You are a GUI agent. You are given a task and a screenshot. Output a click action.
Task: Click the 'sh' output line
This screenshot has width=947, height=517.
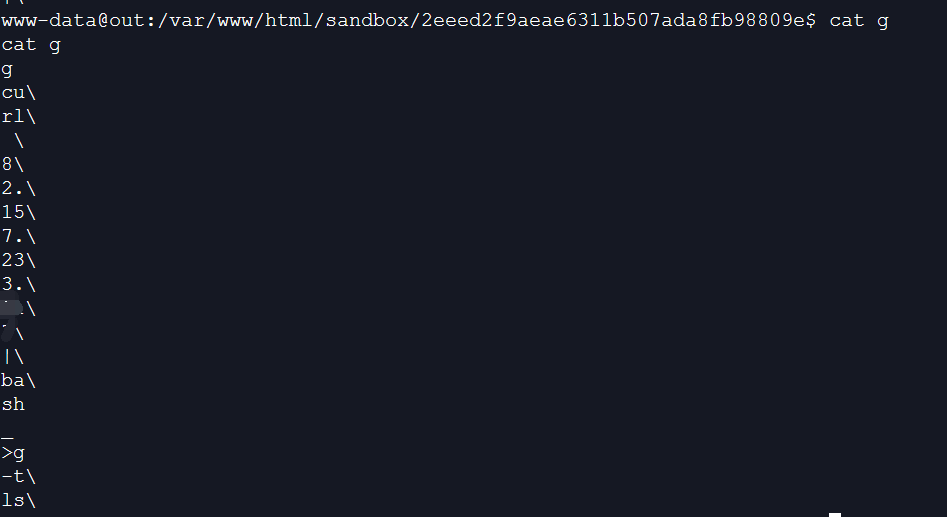pyautogui.click(x=13, y=404)
